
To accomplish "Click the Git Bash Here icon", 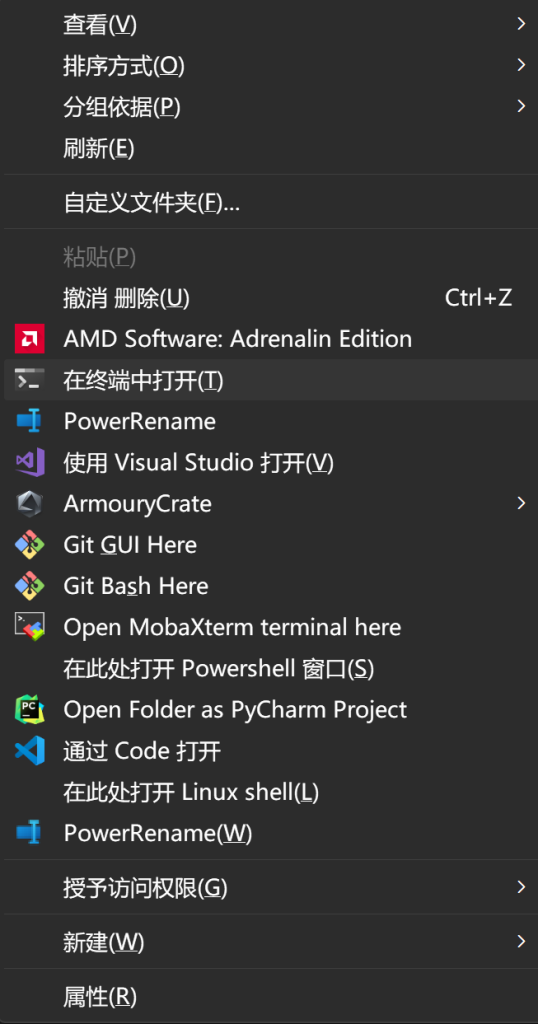I will (x=29, y=586).
